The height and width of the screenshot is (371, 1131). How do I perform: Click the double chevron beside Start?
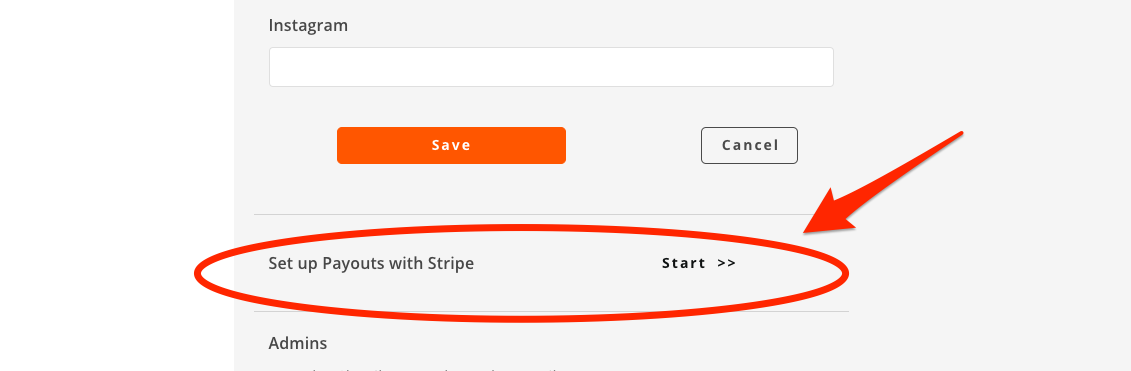(x=726, y=263)
